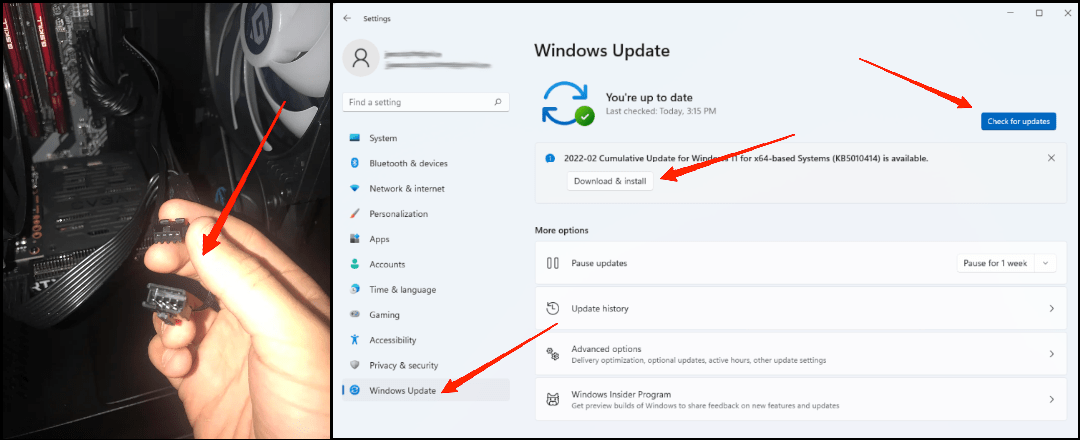The width and height of the screenshot is (1080, 440).
Task: Click the "More options" heading
Action: 561,230
